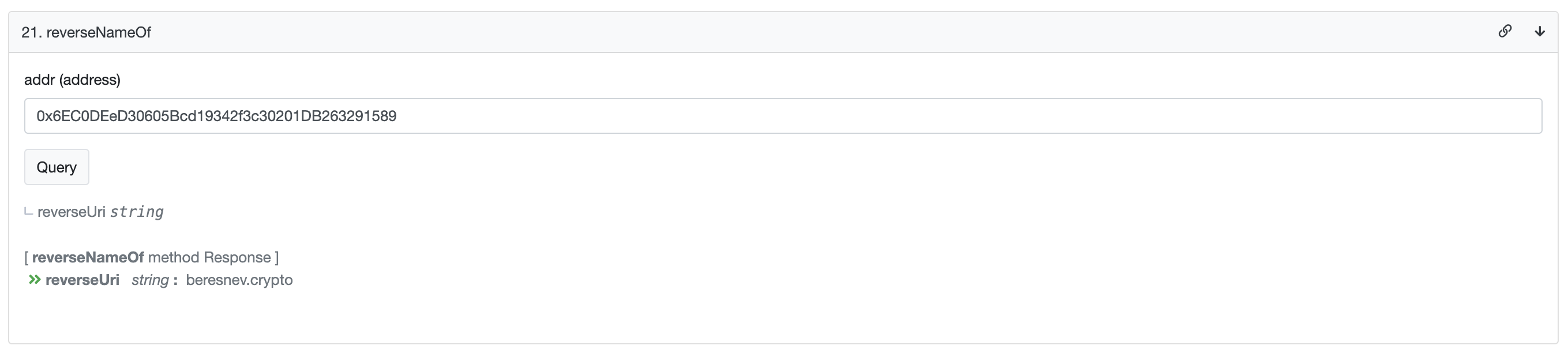Viewport: 1568px width, 353px height.
Task: Click the number '21.' in the header
Action: 32,32
